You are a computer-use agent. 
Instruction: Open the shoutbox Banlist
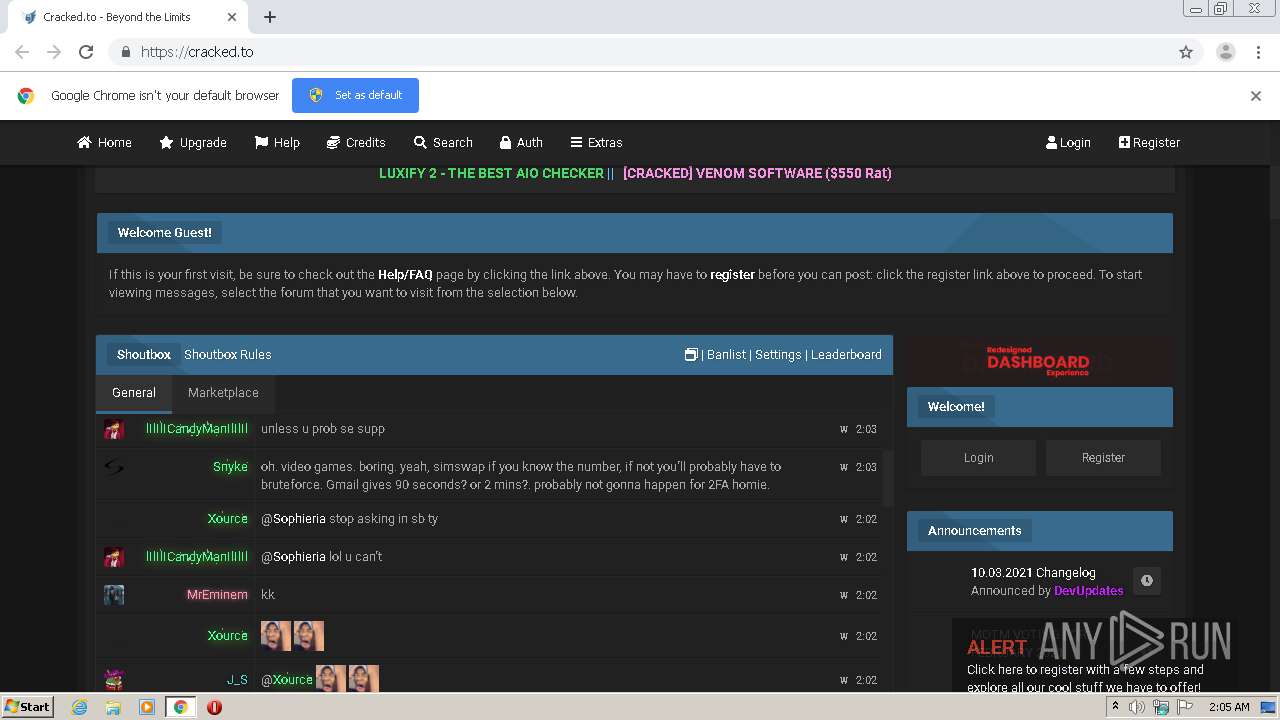pyautogui.click(x=726, y=354)
